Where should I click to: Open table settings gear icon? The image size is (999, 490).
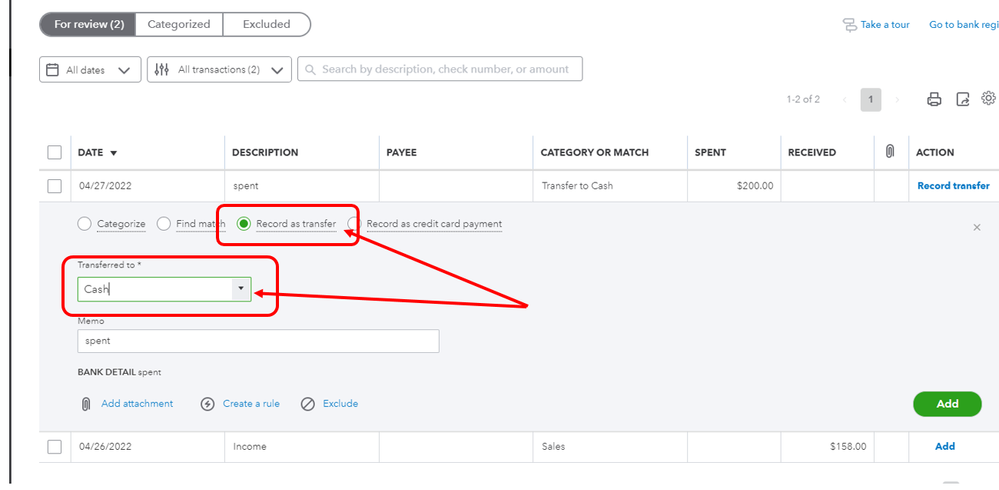coord(988,98)
